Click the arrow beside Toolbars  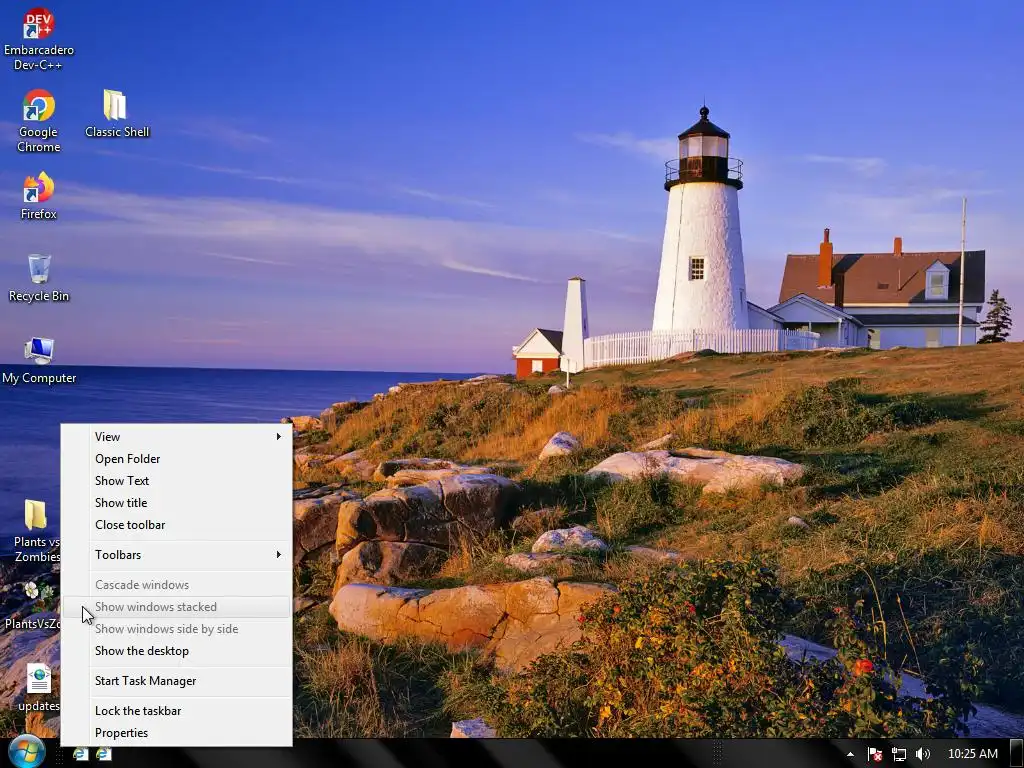[279, 555]
